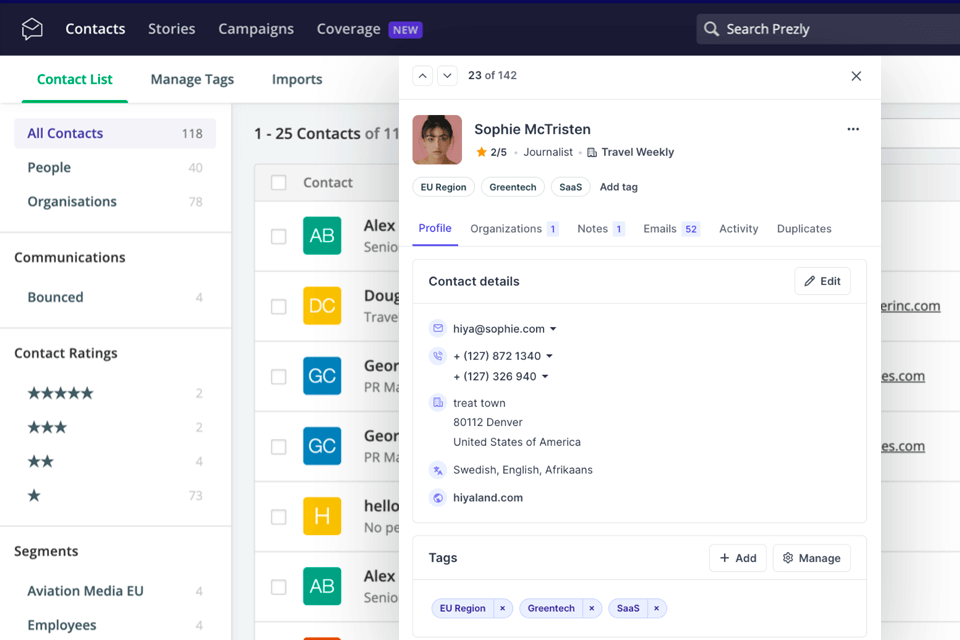Click the phone icon in contact details

point(438,356)
